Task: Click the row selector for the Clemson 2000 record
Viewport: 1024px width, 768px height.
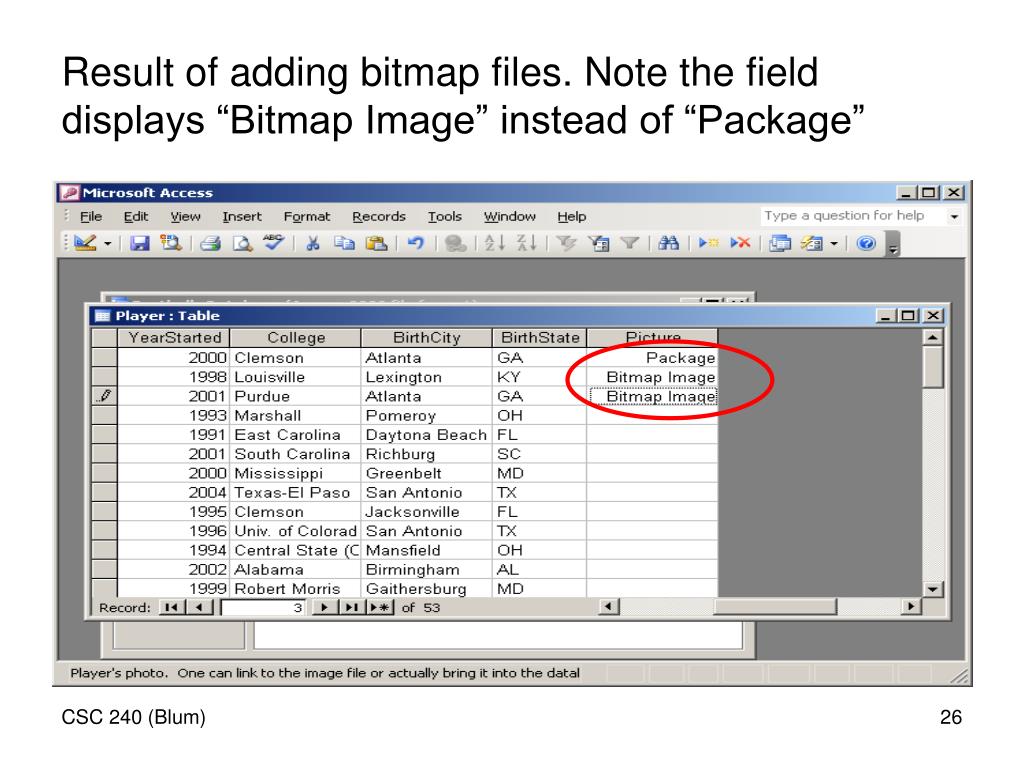Action: point(104,357)
